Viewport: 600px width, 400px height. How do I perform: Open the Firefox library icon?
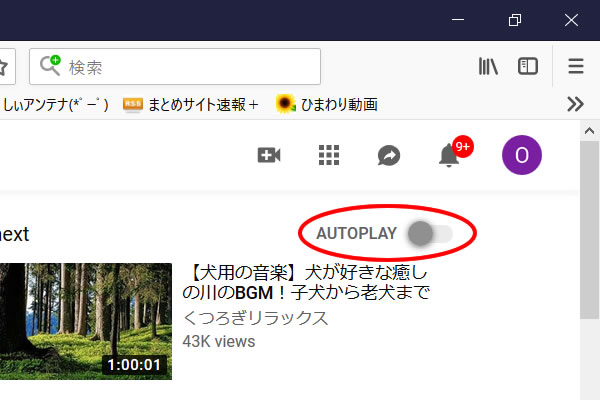point(488,67)
